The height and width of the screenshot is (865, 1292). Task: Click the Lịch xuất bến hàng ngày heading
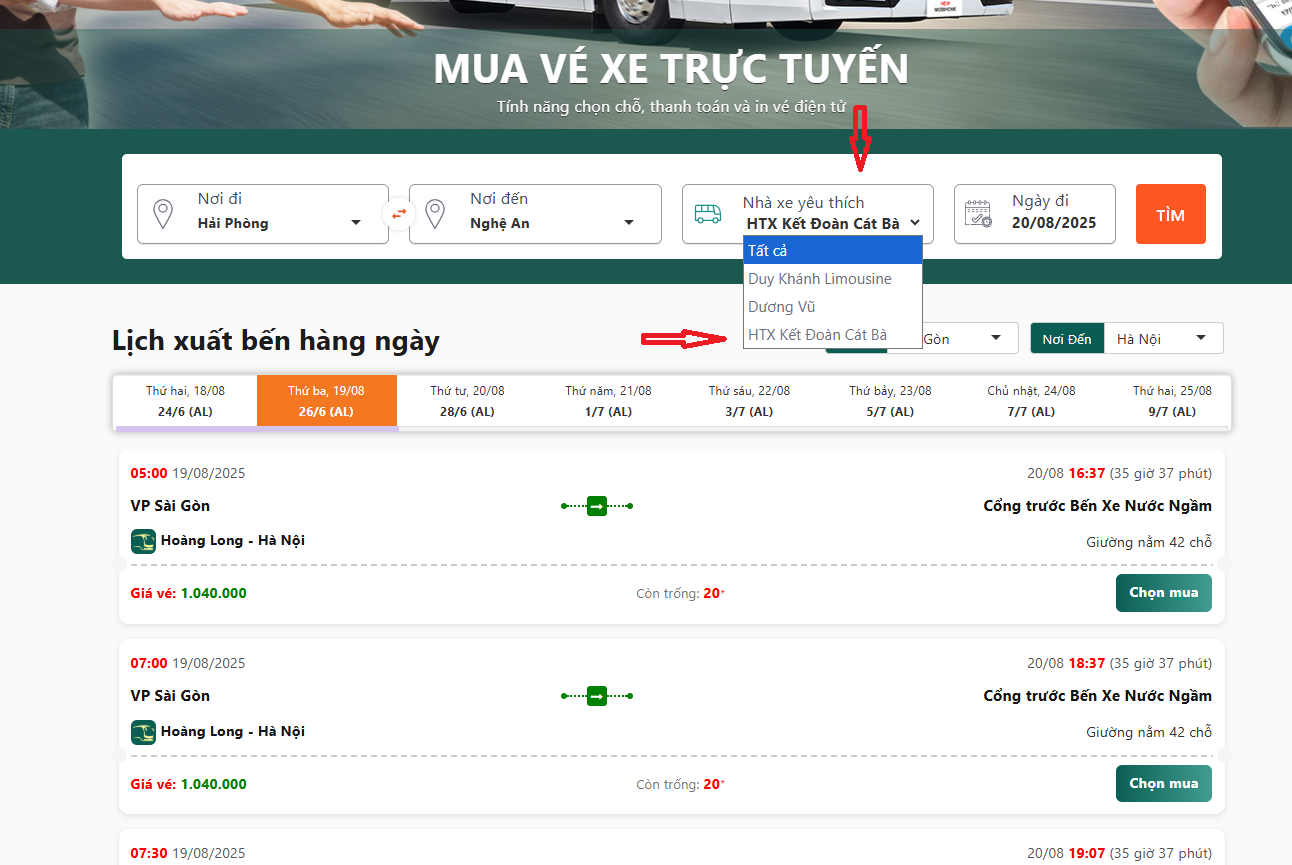(276, 340)
